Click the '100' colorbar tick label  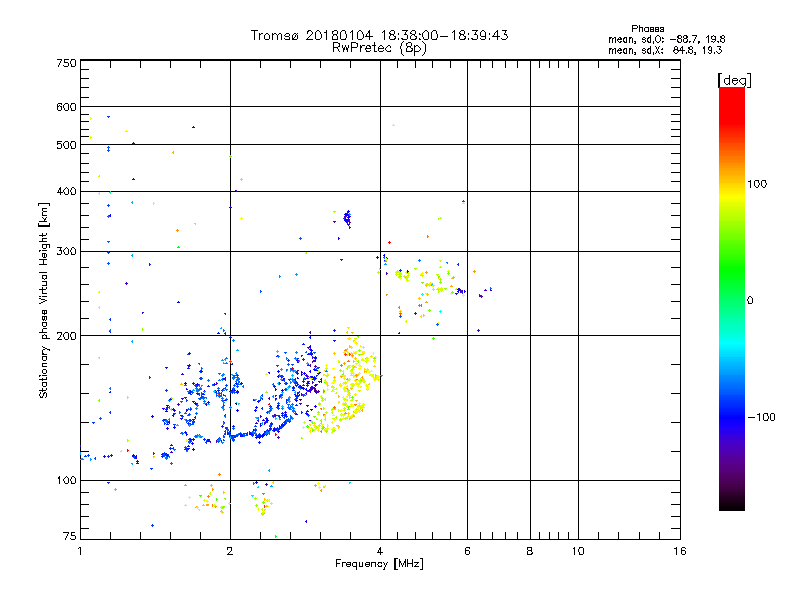pos(757,184)
